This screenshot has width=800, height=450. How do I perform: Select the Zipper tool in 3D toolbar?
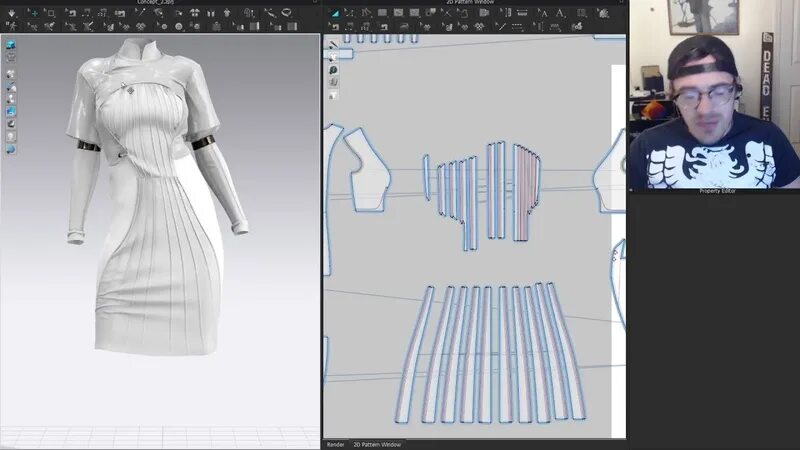[216, 27]
